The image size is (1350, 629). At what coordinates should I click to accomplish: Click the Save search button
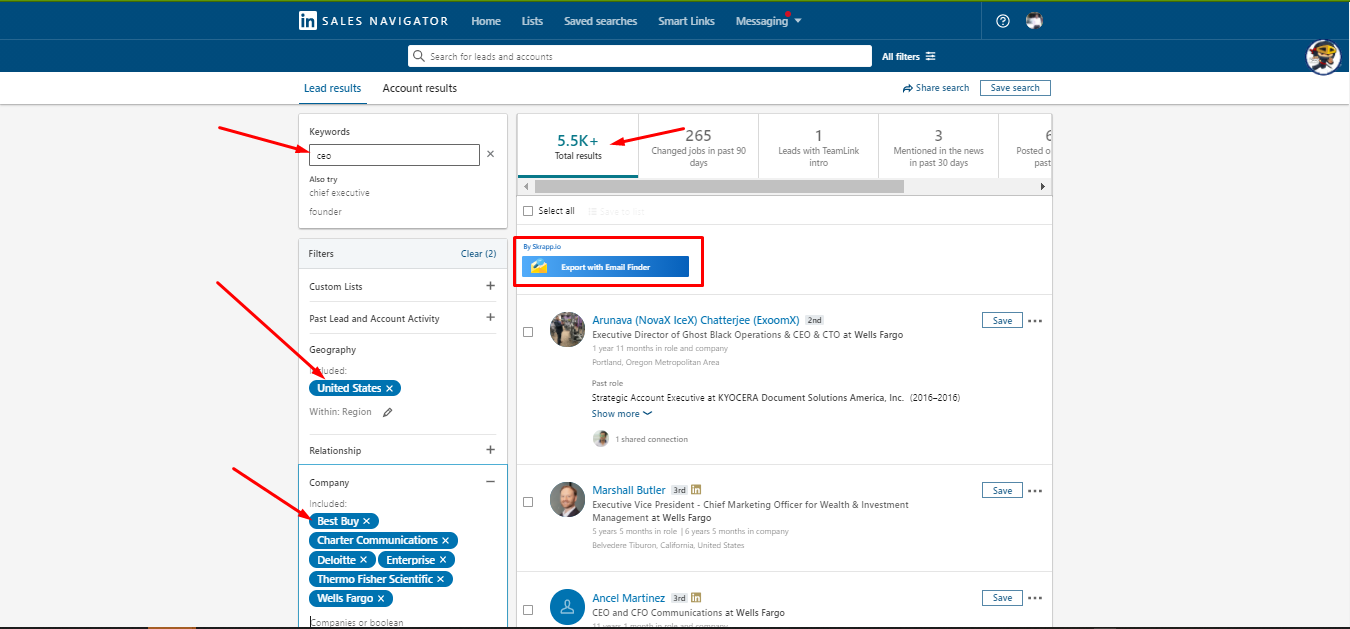[1015, 88]
